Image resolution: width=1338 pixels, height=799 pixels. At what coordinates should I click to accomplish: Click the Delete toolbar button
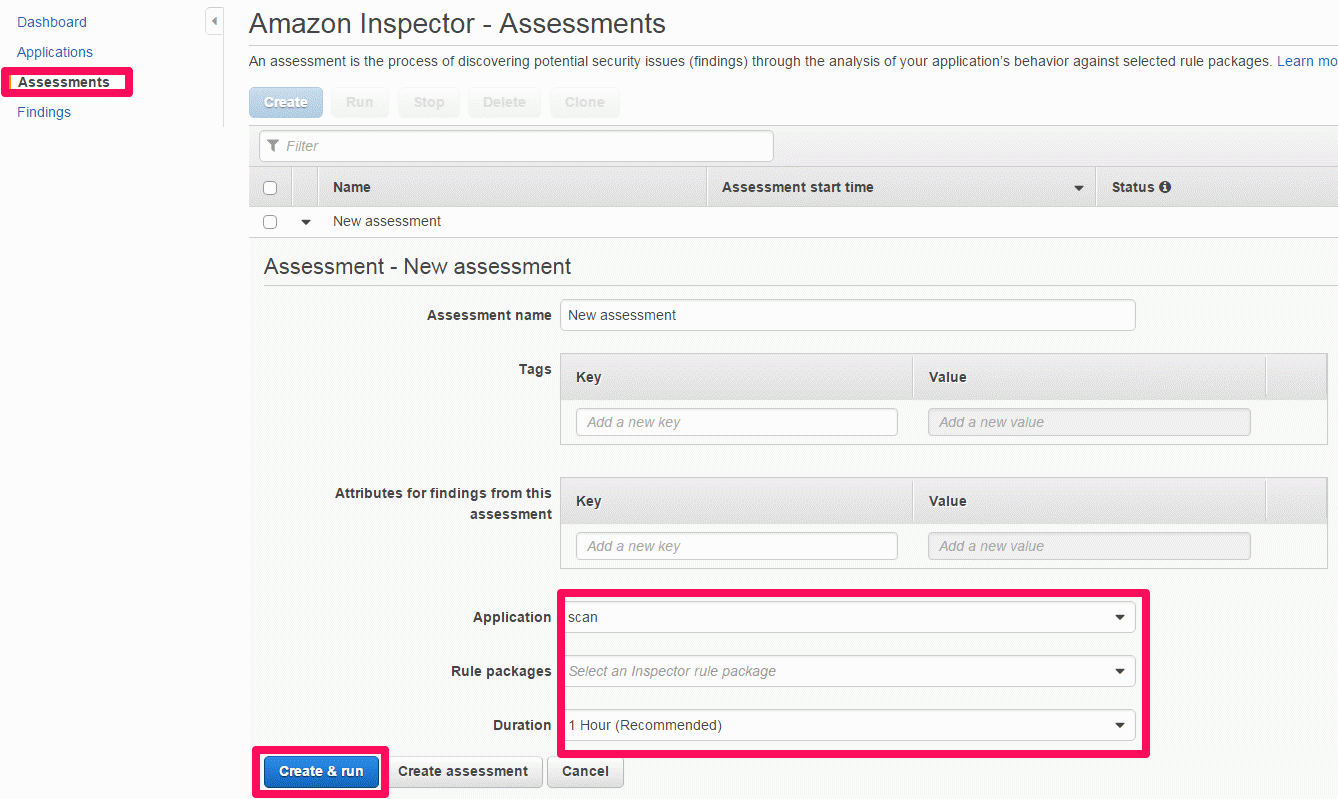[x=504, y=102]
